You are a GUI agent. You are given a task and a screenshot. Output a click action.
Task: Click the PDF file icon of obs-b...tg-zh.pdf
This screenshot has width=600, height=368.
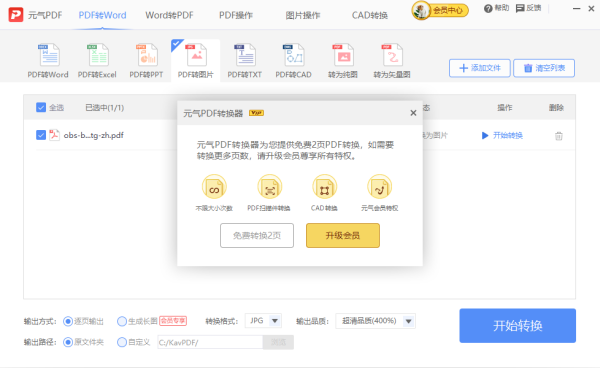point(54,135)
